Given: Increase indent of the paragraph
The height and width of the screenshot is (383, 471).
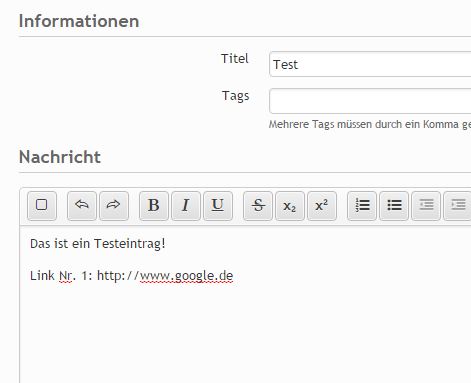Looking at the screenshot, I should pos(457,206).
